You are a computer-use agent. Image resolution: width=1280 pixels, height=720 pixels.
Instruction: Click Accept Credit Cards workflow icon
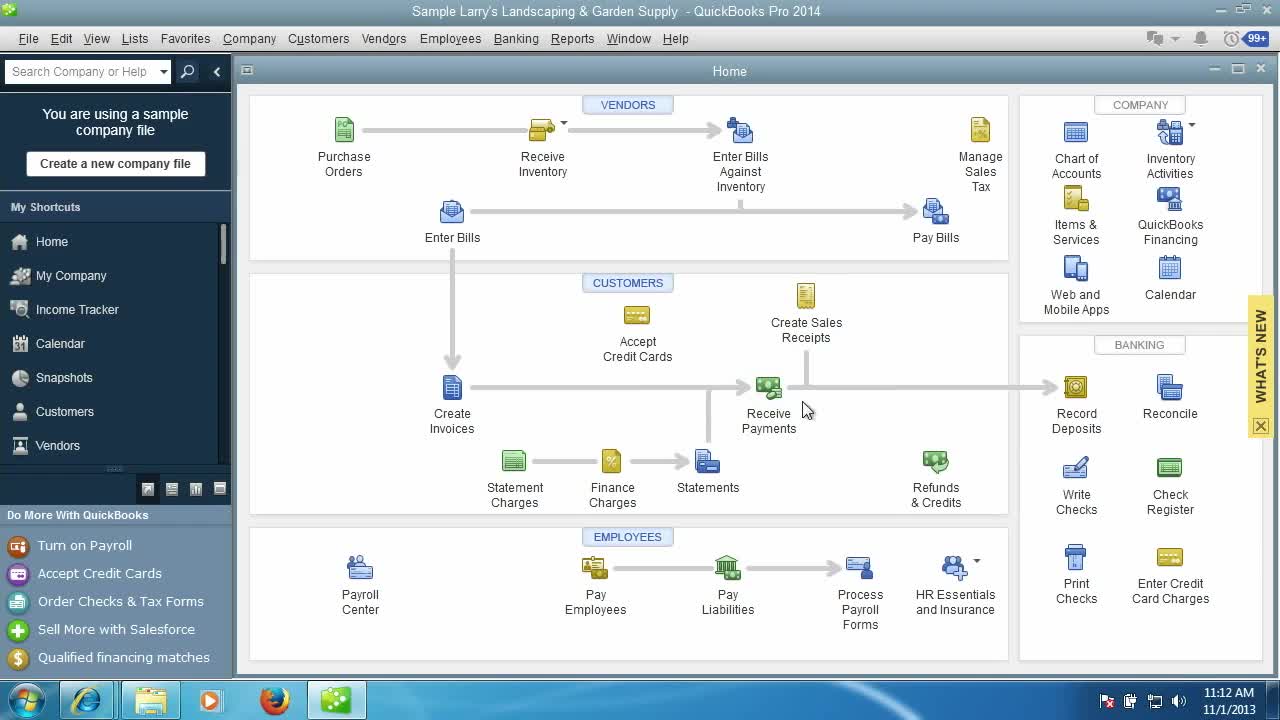click(x=637, y=315)
